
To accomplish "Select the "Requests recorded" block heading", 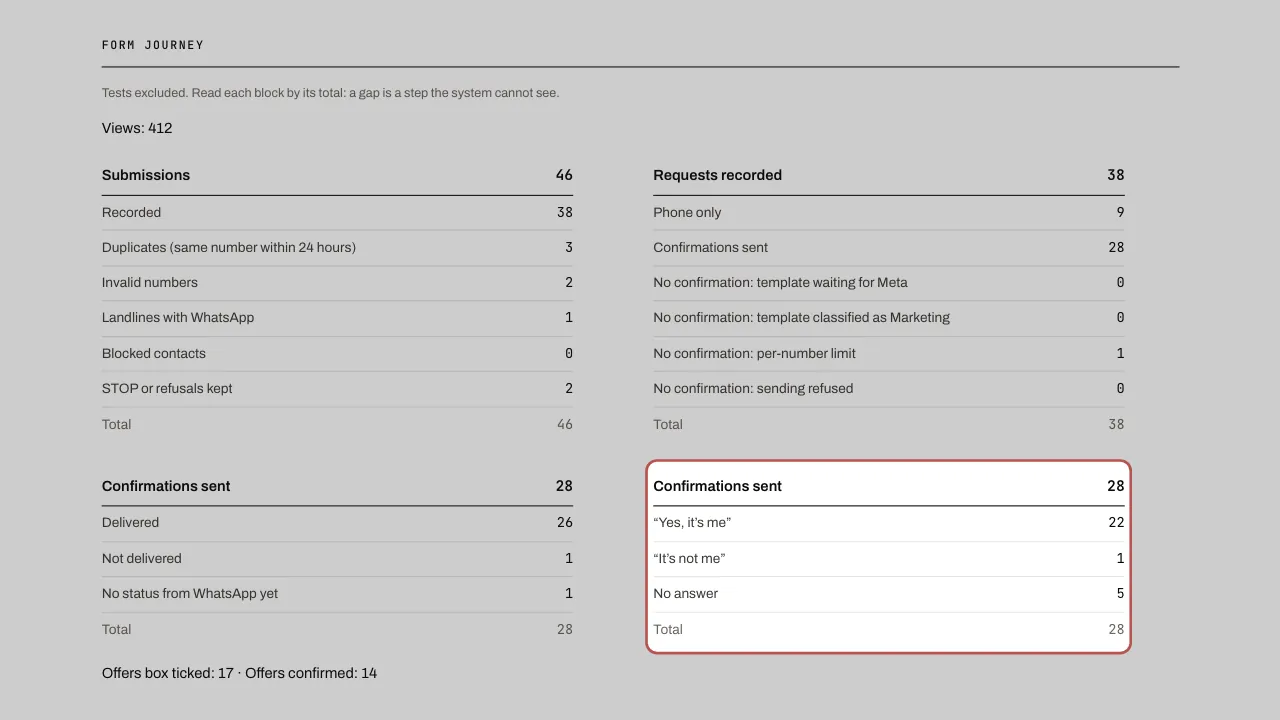I will tap(717, 175).
